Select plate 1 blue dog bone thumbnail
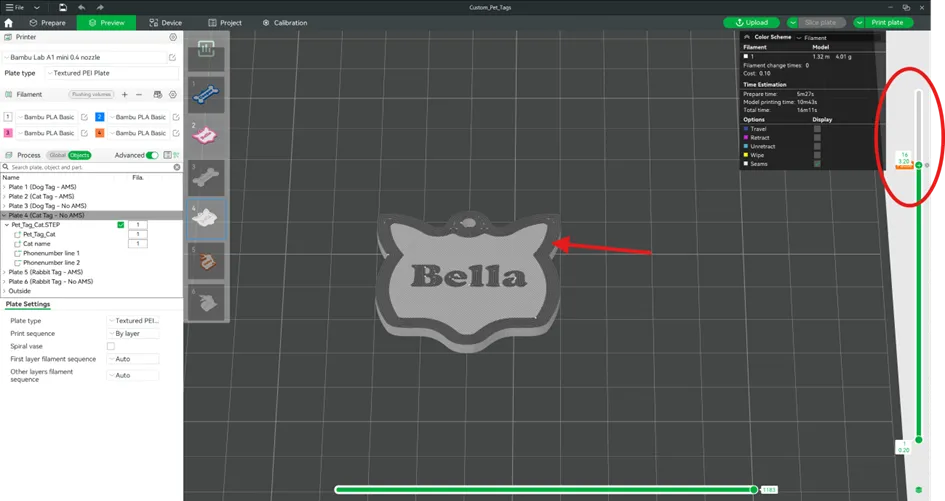 pyautogui.click(x=206, y=95)
